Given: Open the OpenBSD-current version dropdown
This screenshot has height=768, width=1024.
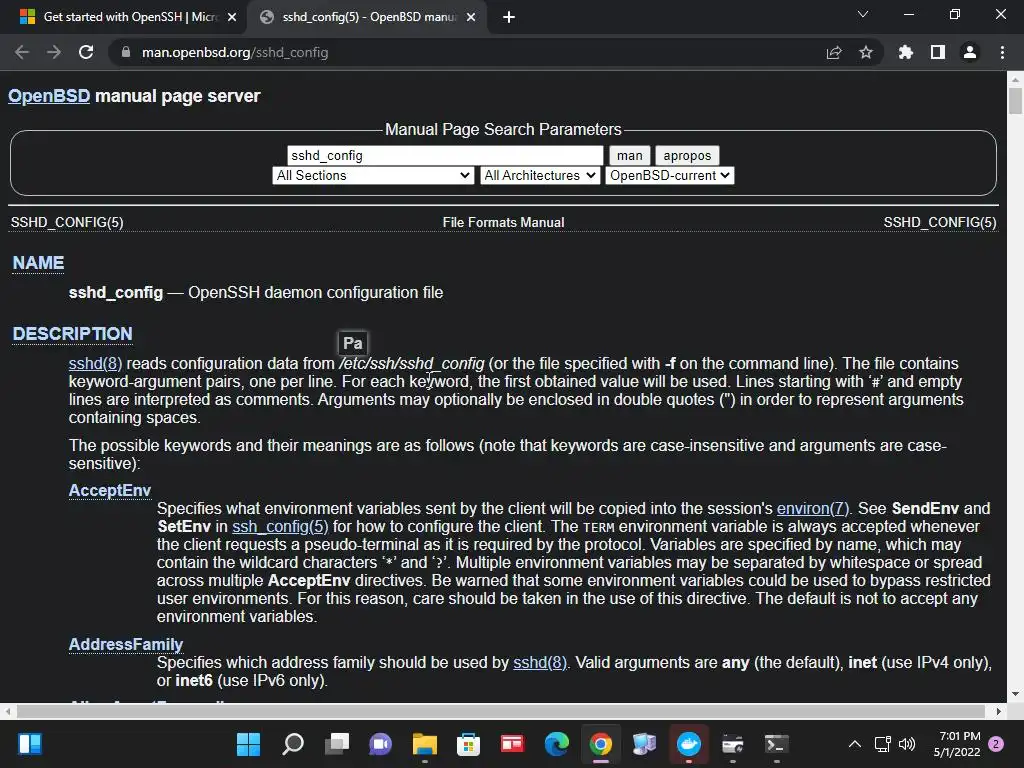Looking at the screenshot, I should (669, 176).
